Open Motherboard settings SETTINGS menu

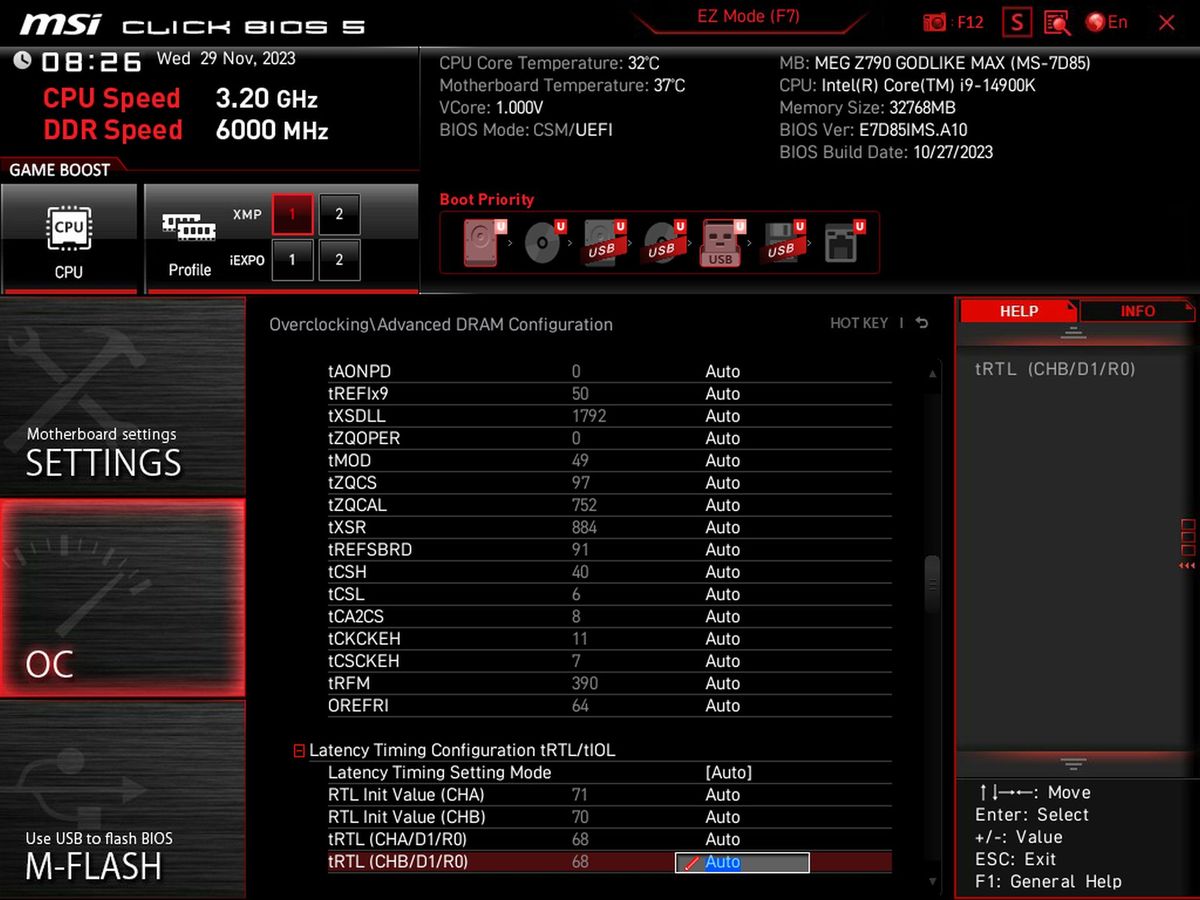point(122,397)
